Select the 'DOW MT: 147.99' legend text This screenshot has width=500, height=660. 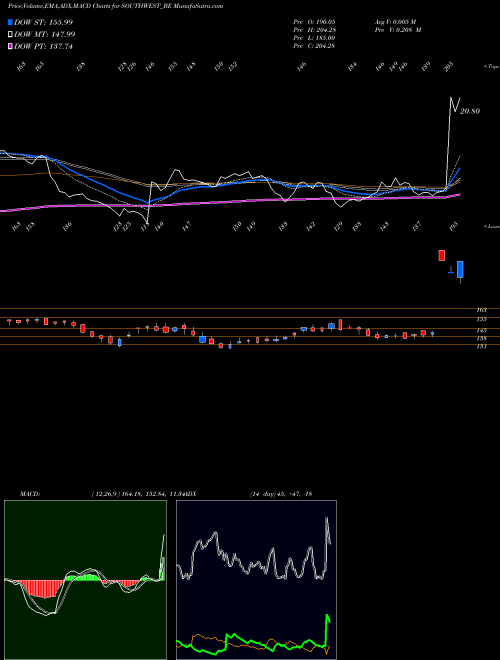45,34
